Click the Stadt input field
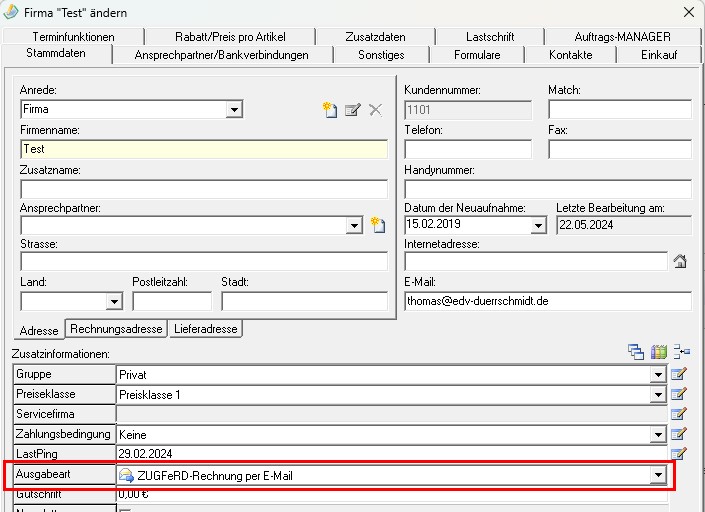Viewport: 705px width, 512px height. [304, 301]
